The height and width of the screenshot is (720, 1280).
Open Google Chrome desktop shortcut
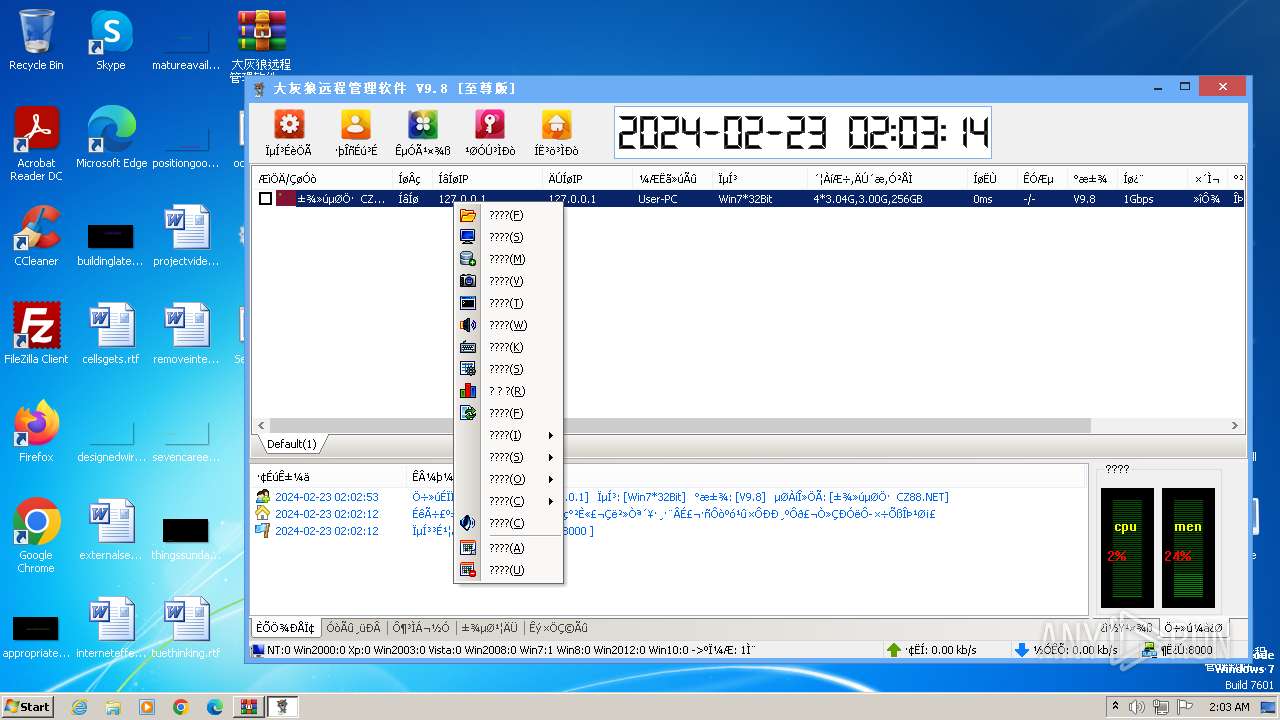36,536
